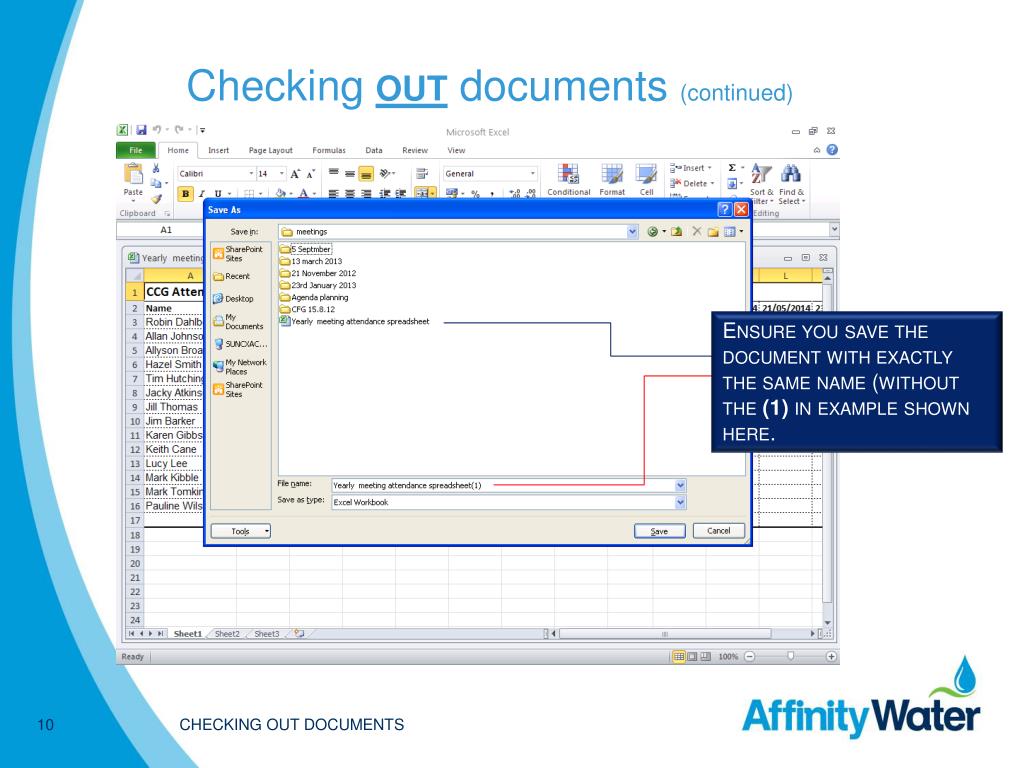Open Desktop in the Save As places bar
Viewport: 1024px width, 768px height.
233,298
